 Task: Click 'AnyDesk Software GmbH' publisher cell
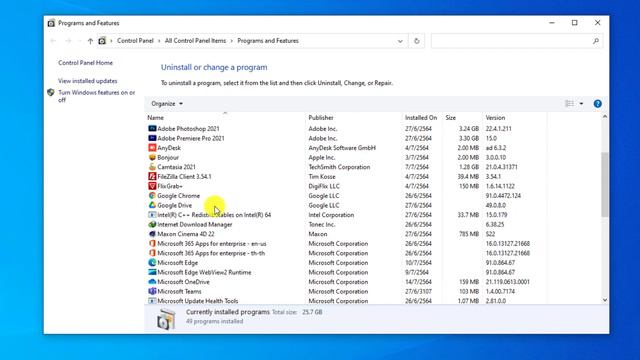coord(342,148)
